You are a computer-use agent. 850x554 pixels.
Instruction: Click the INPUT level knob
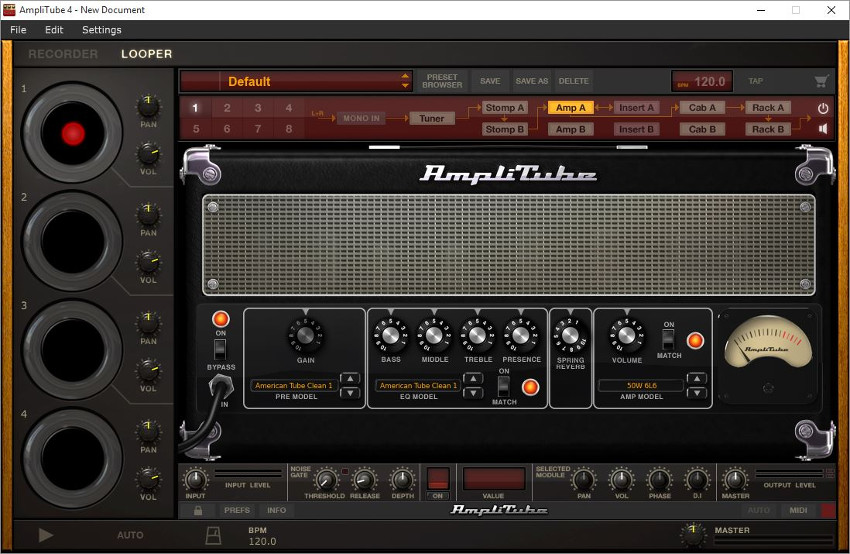pyautogui.click(x=195, y=480)
